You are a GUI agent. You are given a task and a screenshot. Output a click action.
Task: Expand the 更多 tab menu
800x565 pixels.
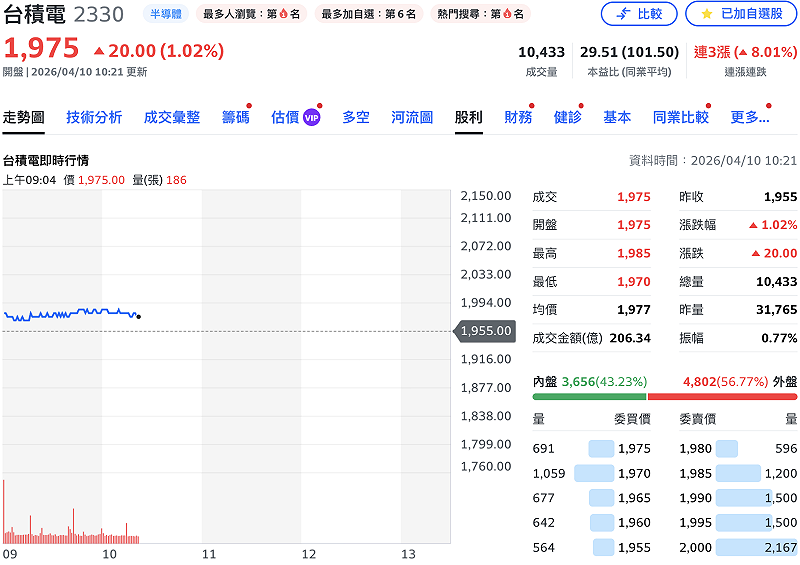coord(750,117)
